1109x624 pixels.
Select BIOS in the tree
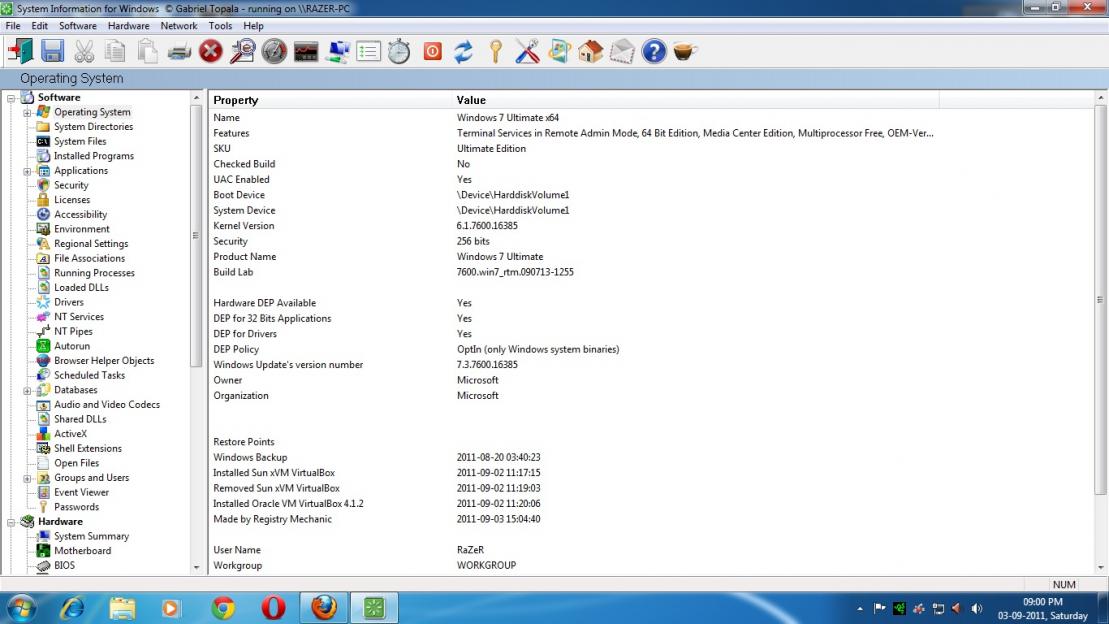(x=64, y=566)
